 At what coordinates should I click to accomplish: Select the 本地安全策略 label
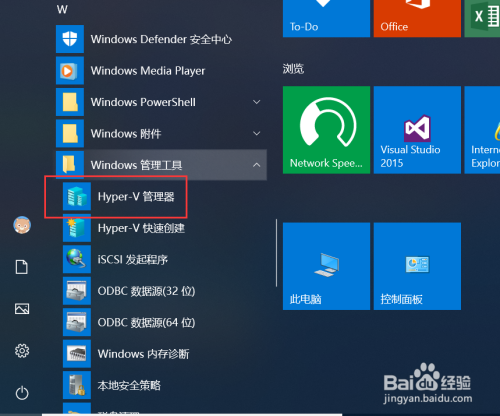click(129, 385)
